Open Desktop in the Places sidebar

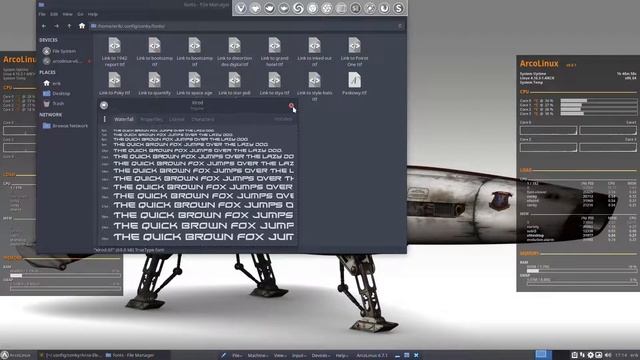coord(57,93)
